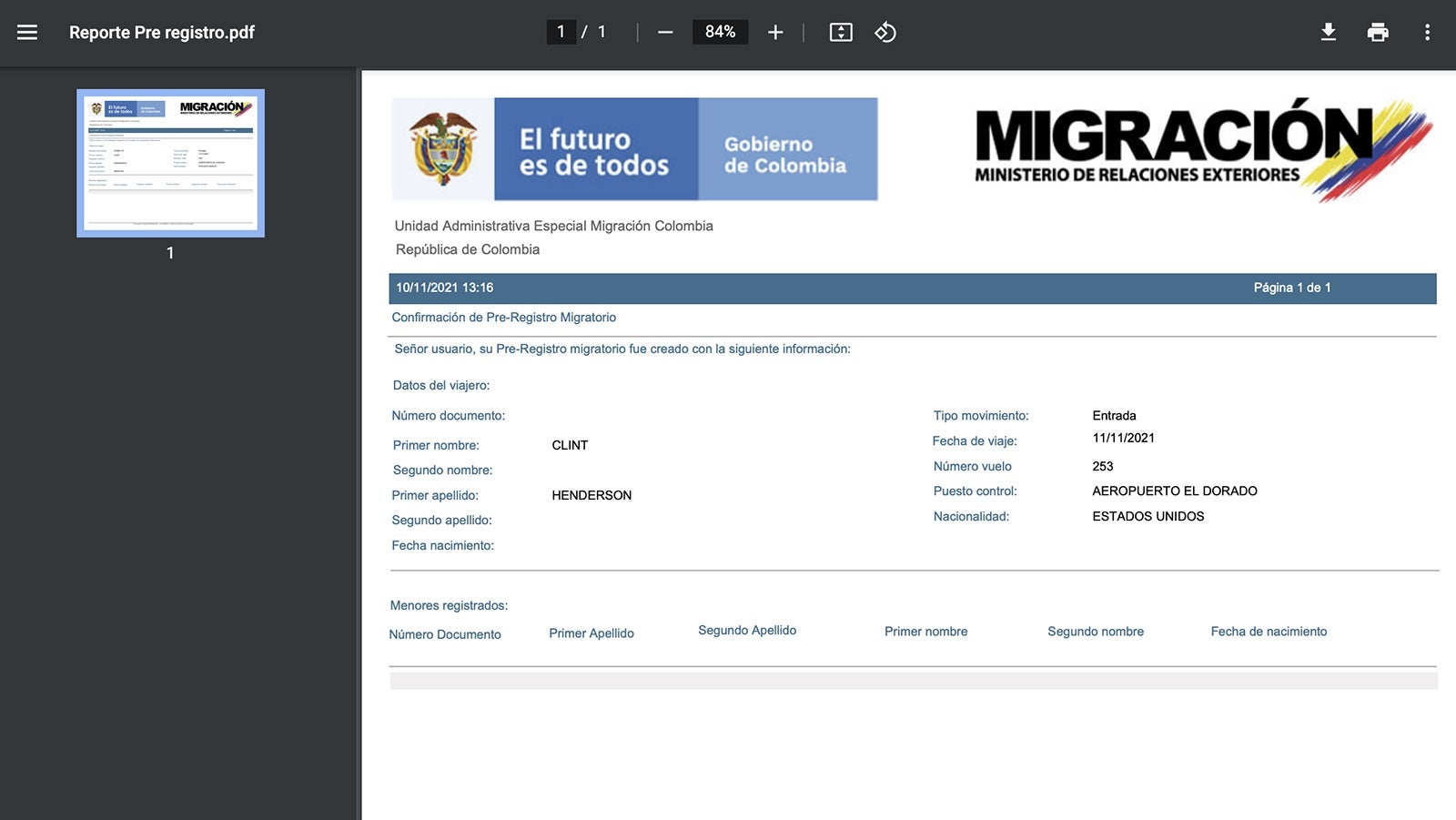
Task: Select AEROPUERTO EL DORADO text
Action: [1175, 491]
